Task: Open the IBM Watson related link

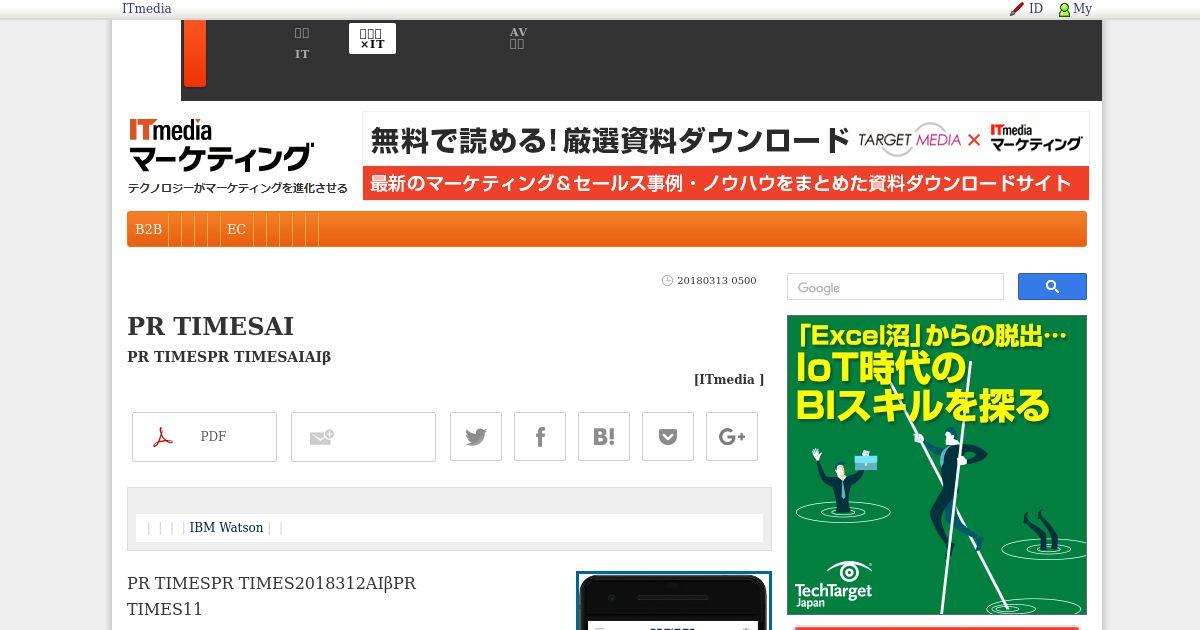Action: [x=226, y=528]
